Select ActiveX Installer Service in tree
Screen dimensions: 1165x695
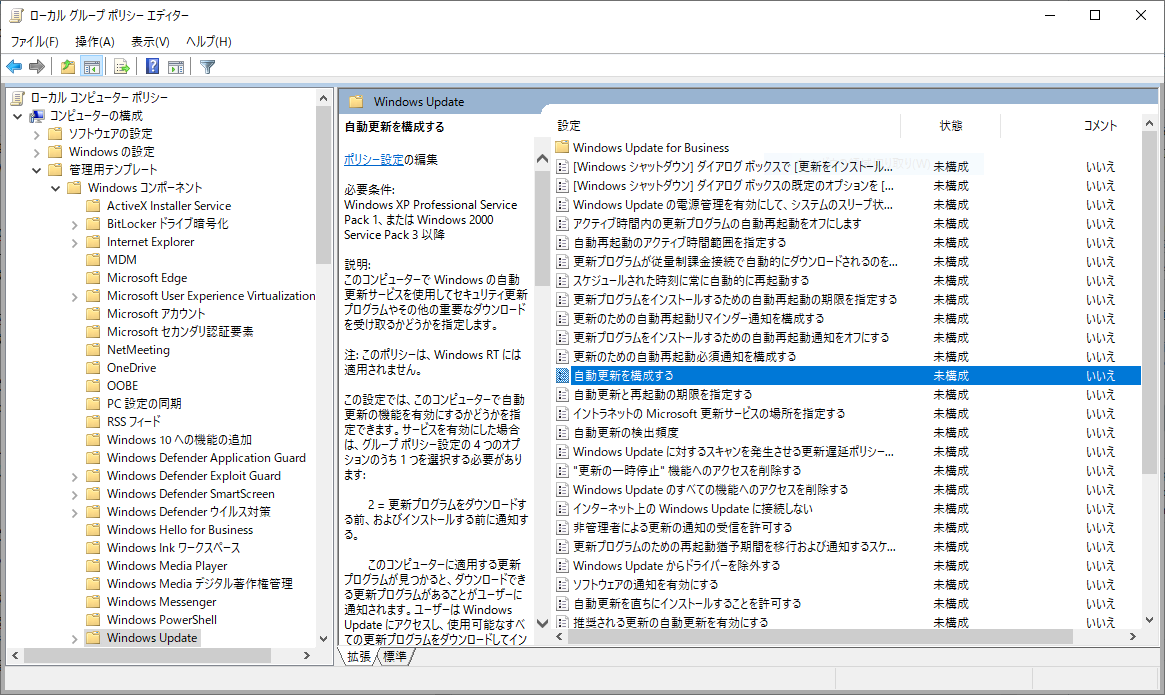pos(169,206)
